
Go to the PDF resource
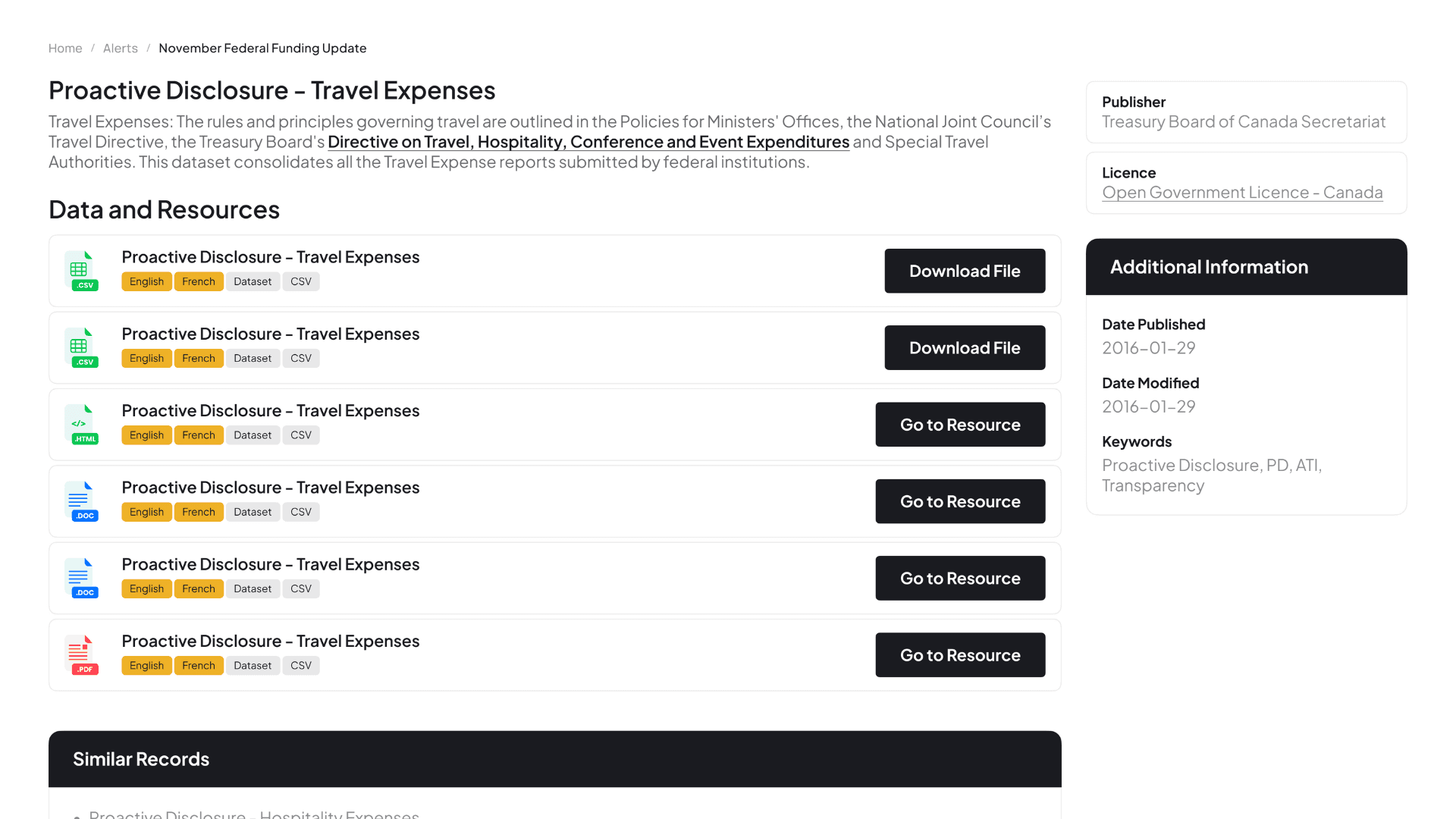coord(960,655)
